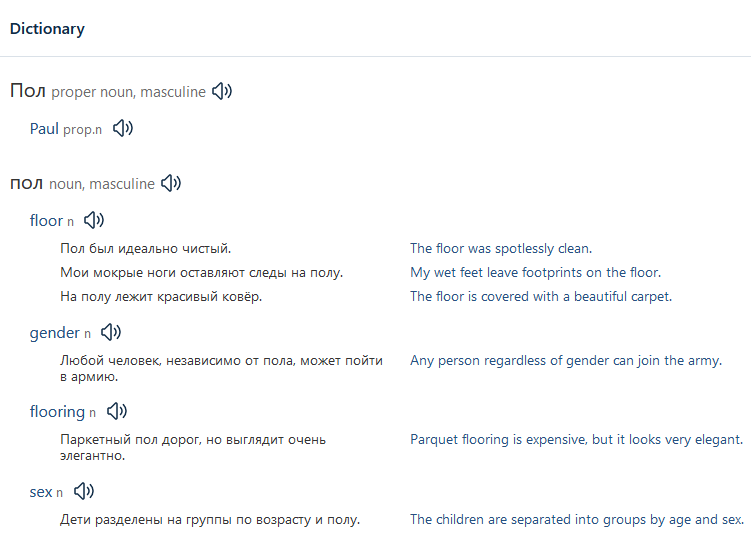Play pronunciation of Paul
Image resolution: width=751 pixels, height=546 pixels.
(123, 128)
